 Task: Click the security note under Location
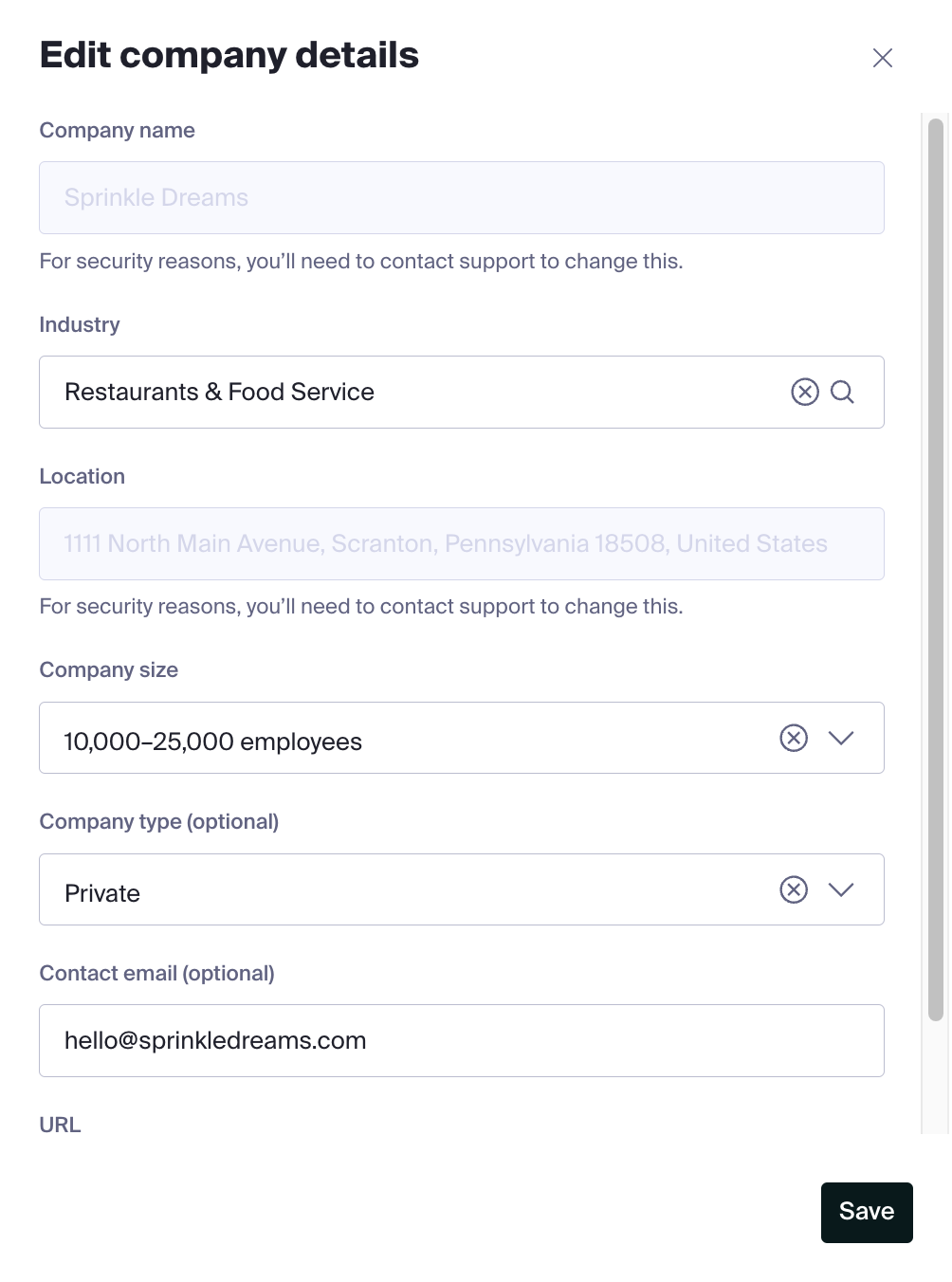pyautogui.click(x=361, y=606)
